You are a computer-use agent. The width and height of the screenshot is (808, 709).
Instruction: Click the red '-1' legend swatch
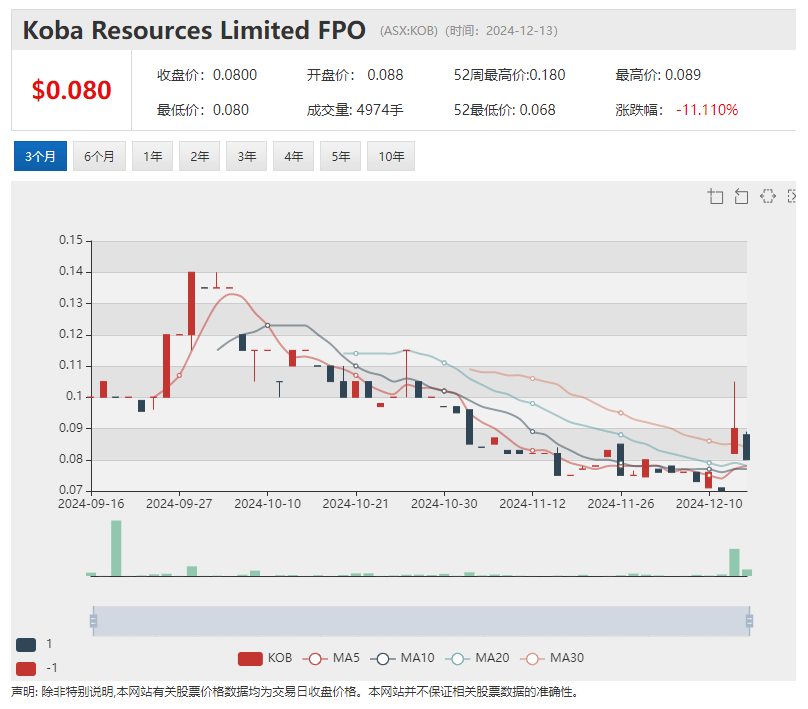(x=26, y=667)
